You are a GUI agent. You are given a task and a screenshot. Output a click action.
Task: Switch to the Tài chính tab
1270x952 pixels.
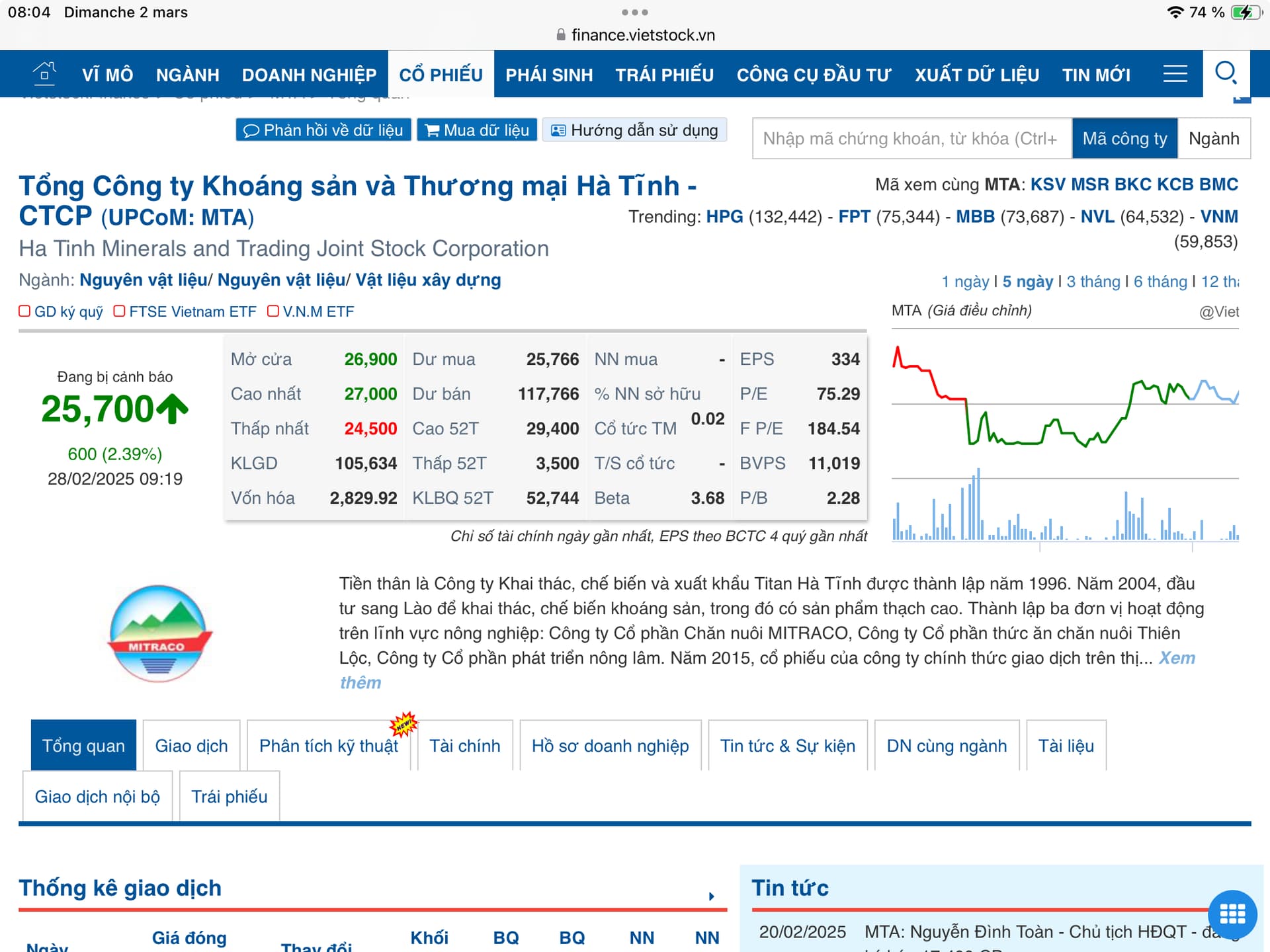[464, 746]
